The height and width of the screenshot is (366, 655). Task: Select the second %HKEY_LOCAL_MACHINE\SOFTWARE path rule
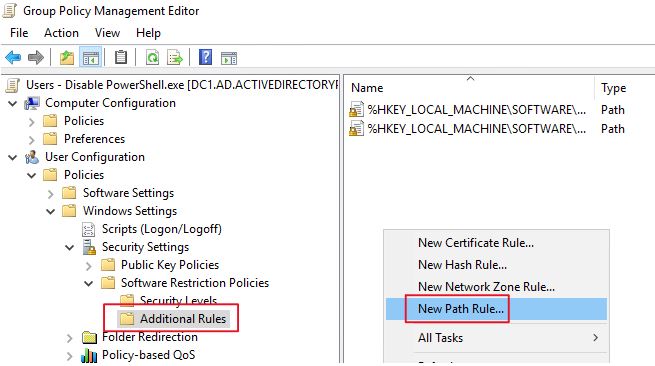click(x=477, y=129)
